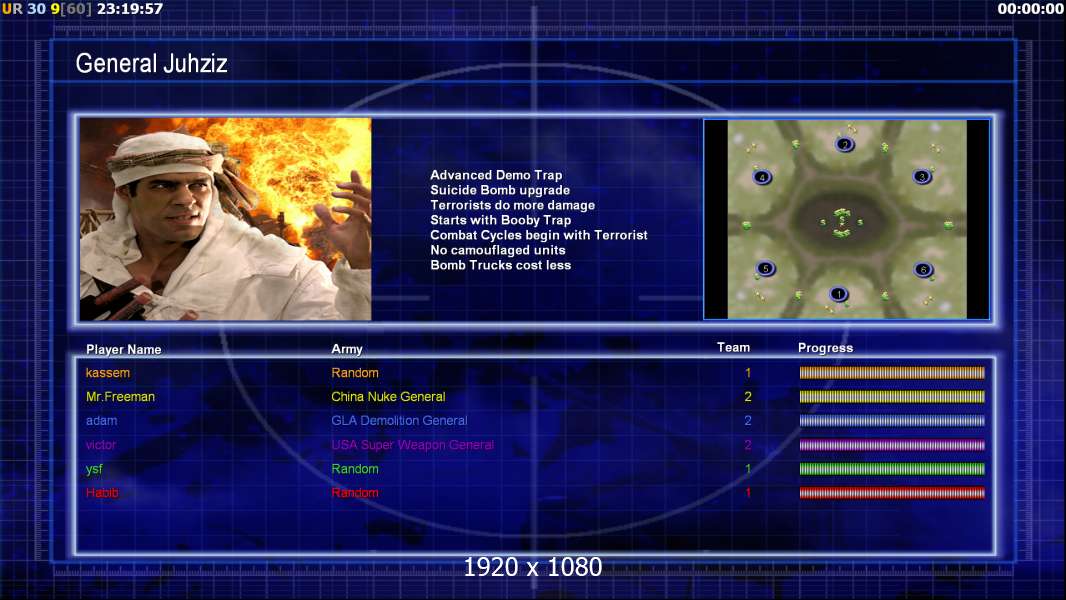Click start position marker 3 on minimap
Viewport: 1066px width, 600px height.
[922, 177]
